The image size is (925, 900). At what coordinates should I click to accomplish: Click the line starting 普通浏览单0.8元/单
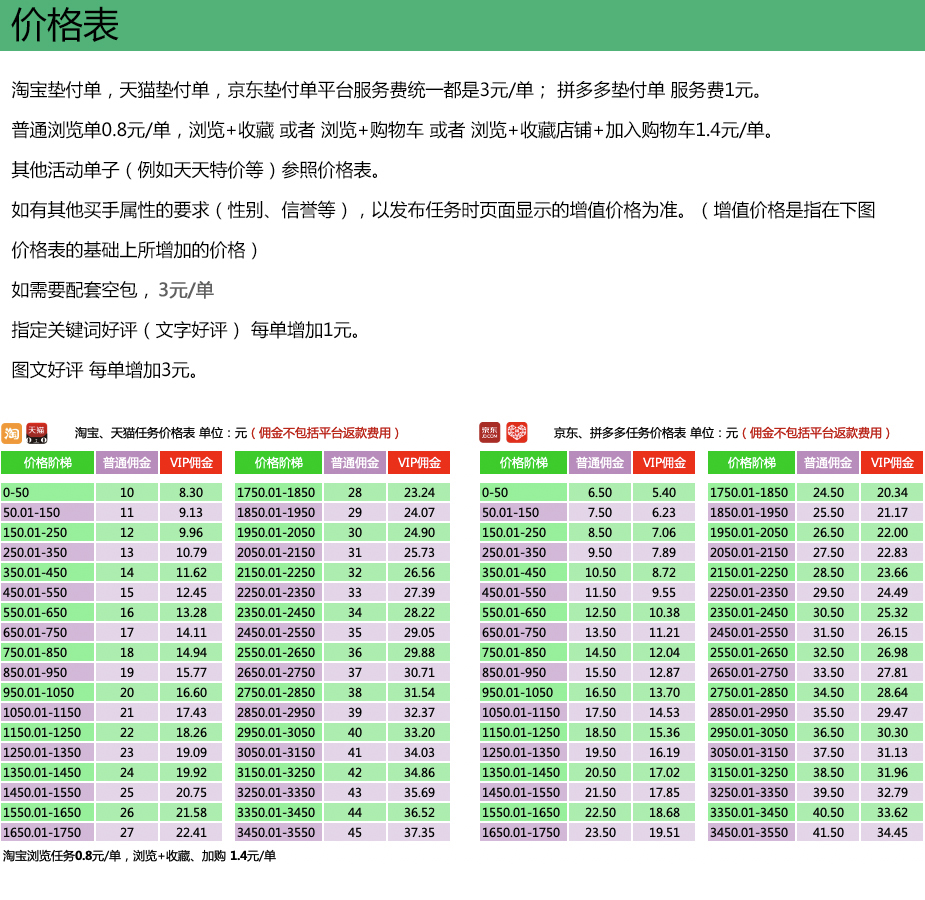393,130
